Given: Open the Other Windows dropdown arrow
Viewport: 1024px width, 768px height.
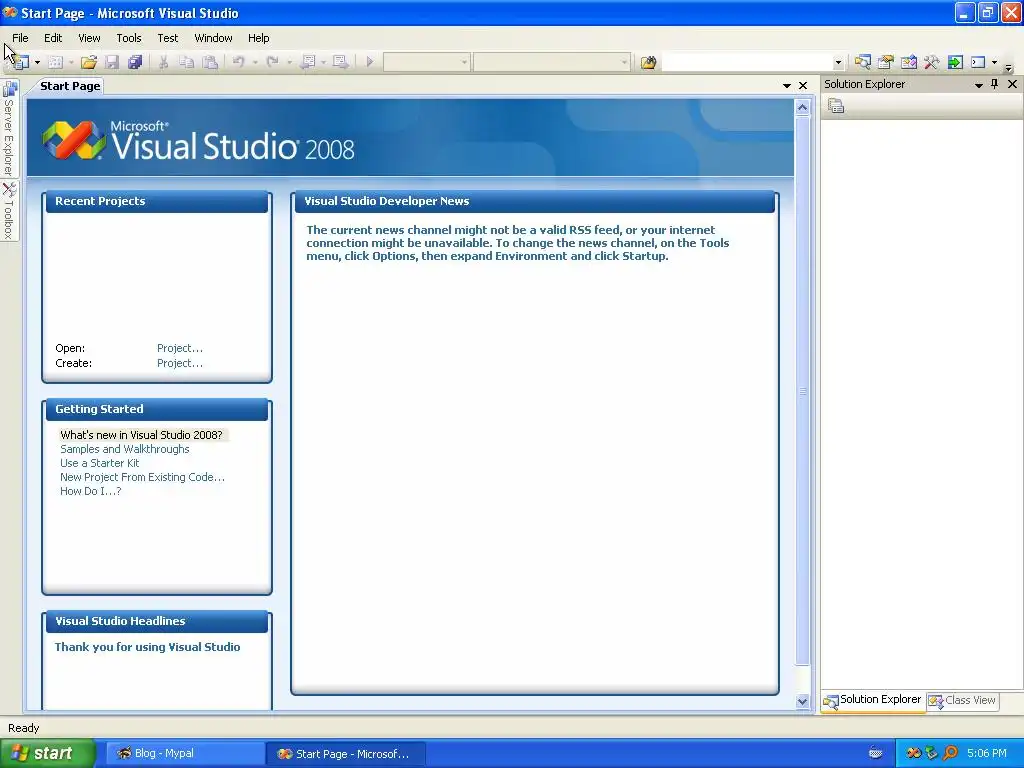Looking at the screenshot, I should (x=995, y=63).
